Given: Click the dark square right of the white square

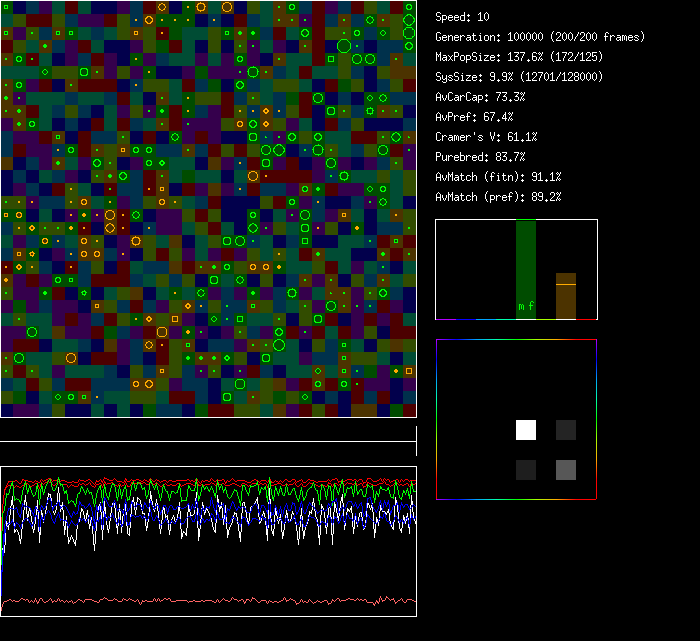Looking at the screenshot, I should (x=566, y=430).
